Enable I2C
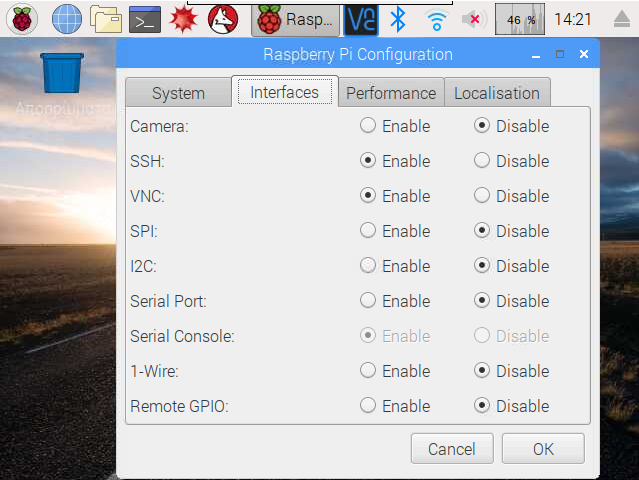This screenshot has width=639, height=480. pos(395,266)
